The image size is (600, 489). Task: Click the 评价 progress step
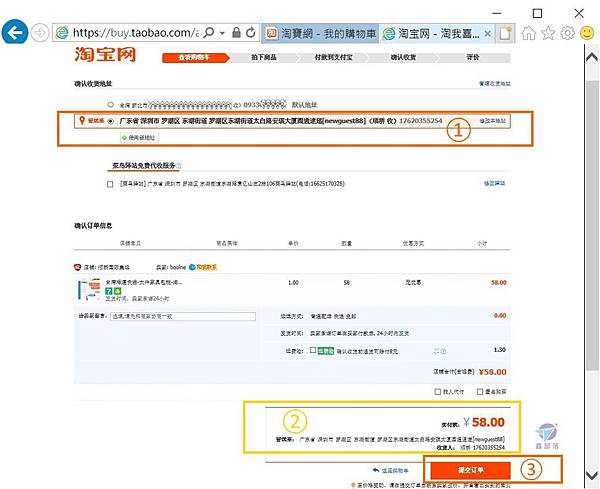[x=473, y=57]
